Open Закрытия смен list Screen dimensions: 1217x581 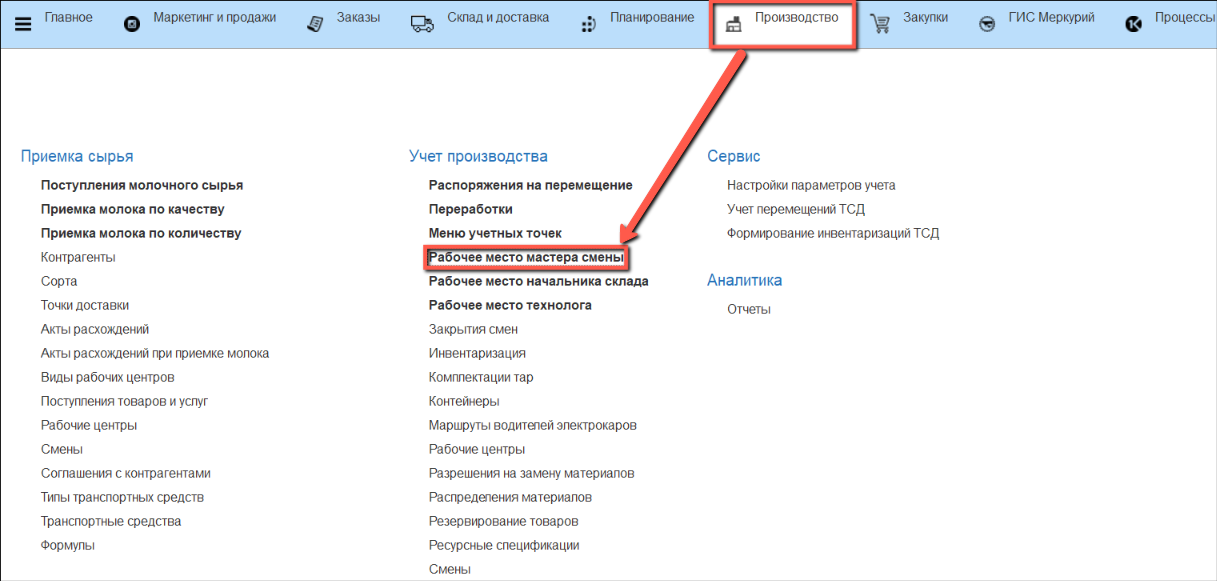click(473, 329)
